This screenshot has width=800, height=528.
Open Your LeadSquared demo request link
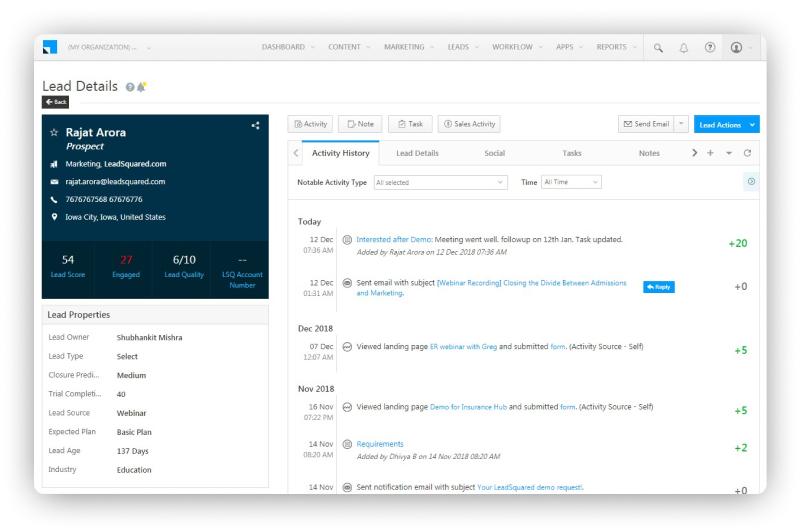pyautogui.click(x=530, y=487)
